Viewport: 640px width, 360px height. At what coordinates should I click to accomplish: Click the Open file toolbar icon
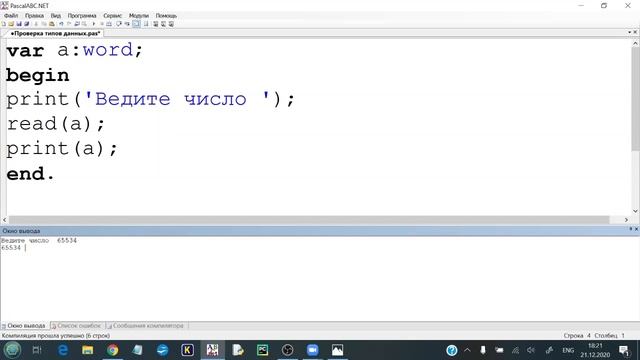point(11,24)
